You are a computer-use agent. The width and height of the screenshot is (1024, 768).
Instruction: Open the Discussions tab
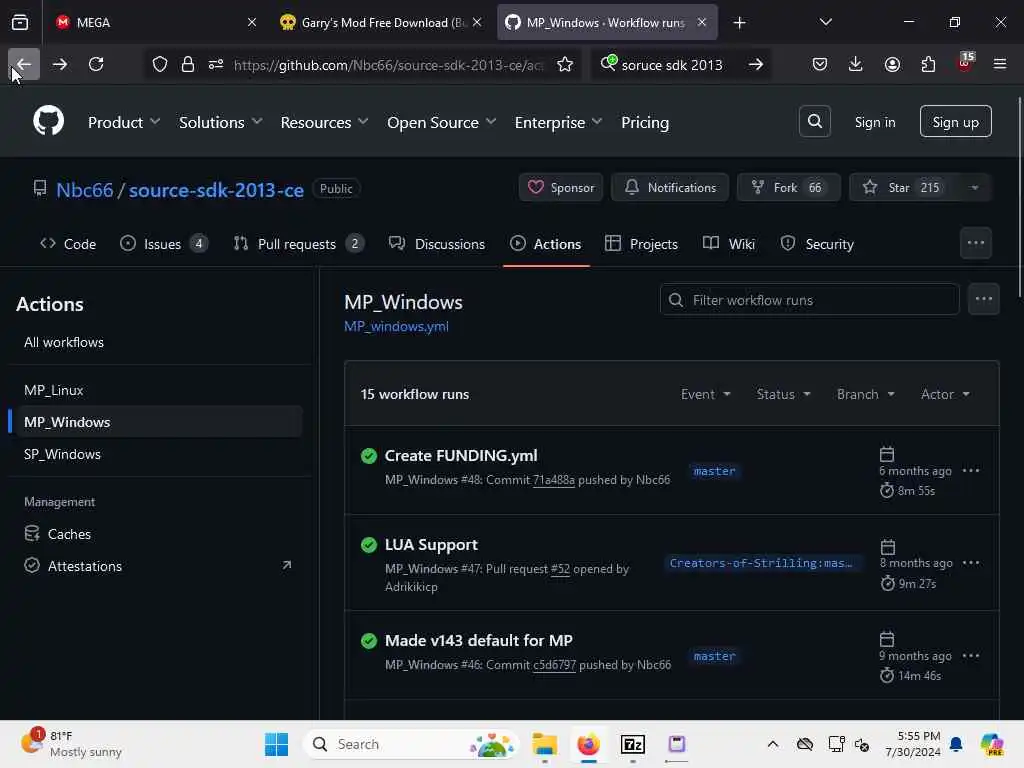437,244
